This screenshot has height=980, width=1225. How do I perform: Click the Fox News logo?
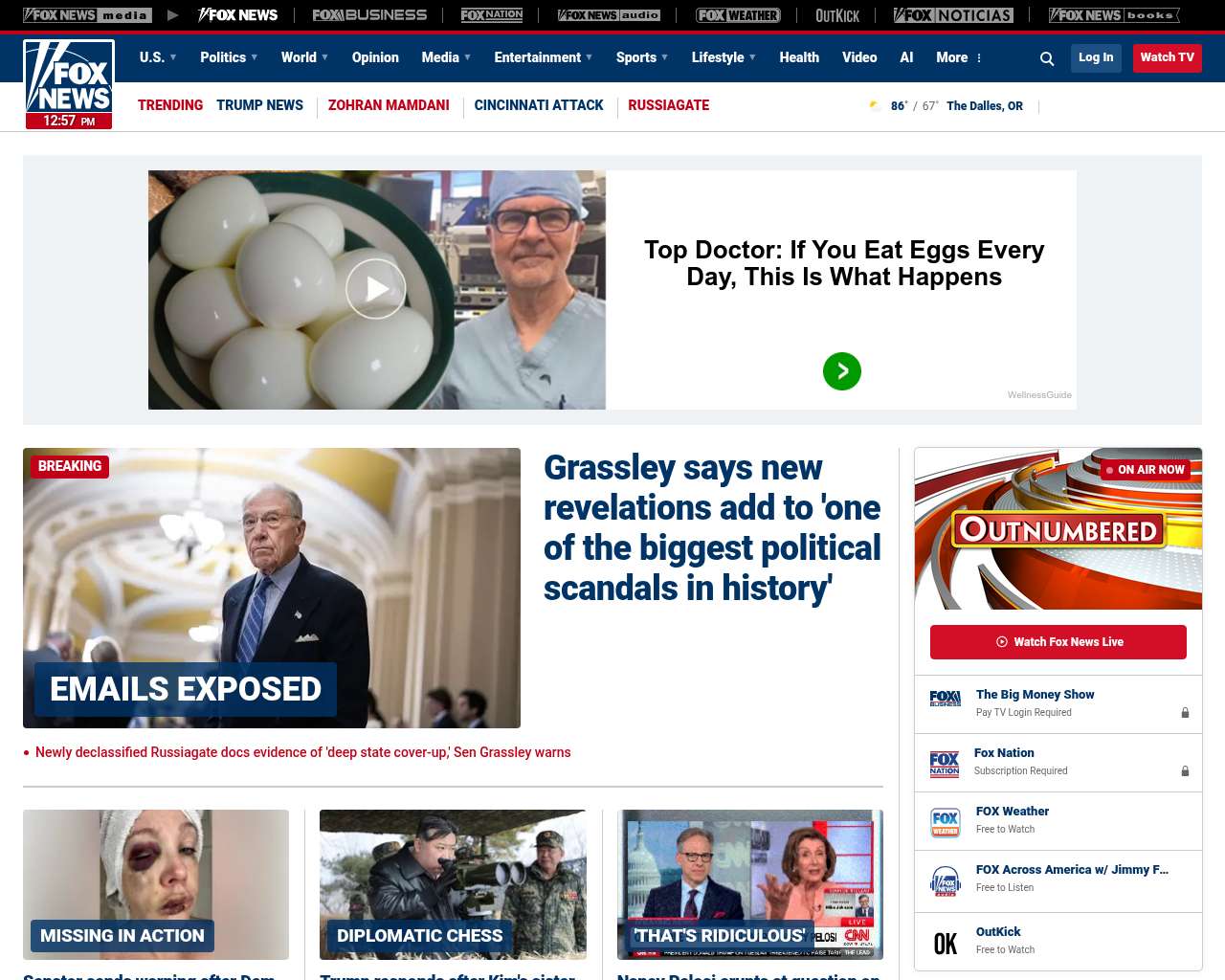click(69, 84)
